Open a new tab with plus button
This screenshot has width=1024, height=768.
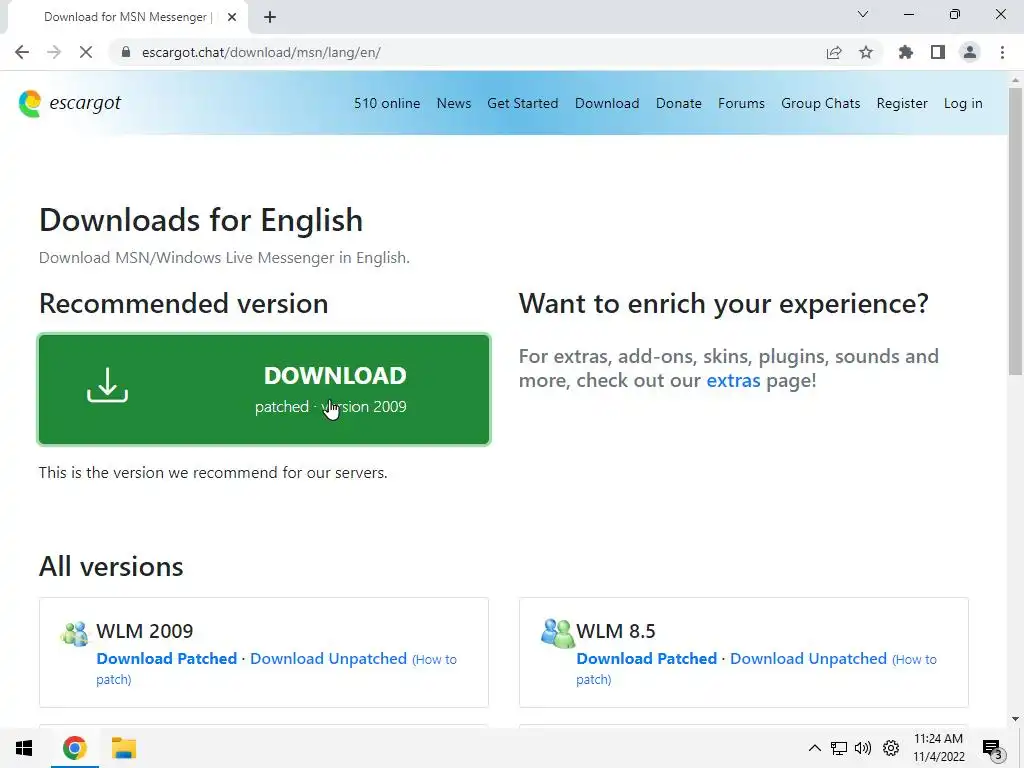pos(270,17)
